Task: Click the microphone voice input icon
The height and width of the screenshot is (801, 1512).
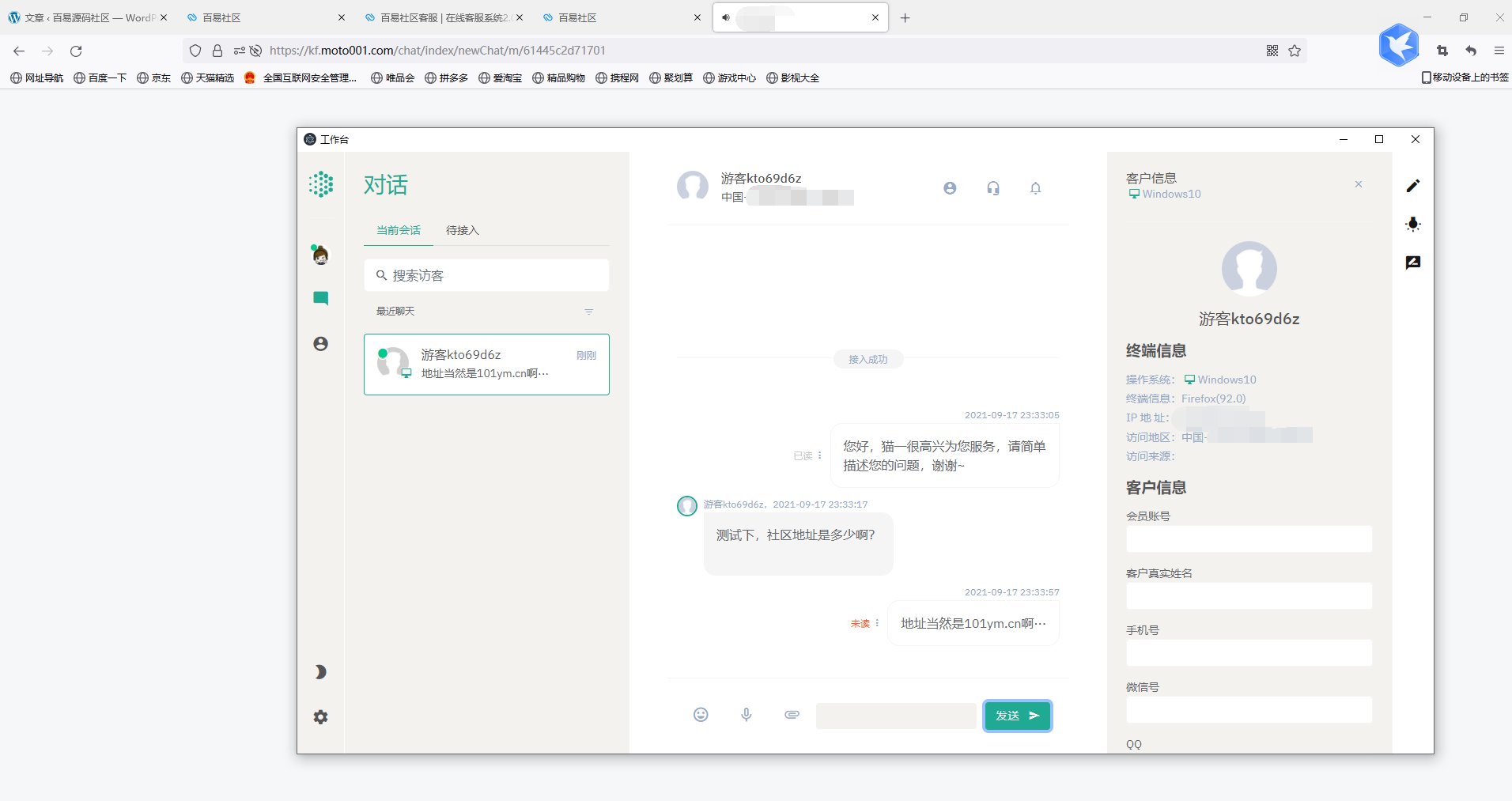Action: 746,715
